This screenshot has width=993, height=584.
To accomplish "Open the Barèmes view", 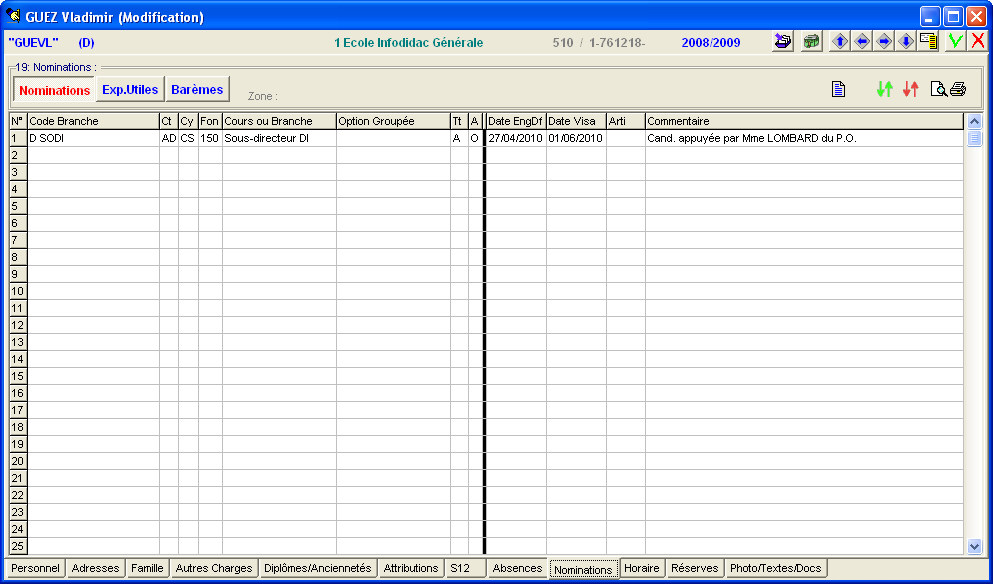I will pyautogui.click(x=197, y=89).
